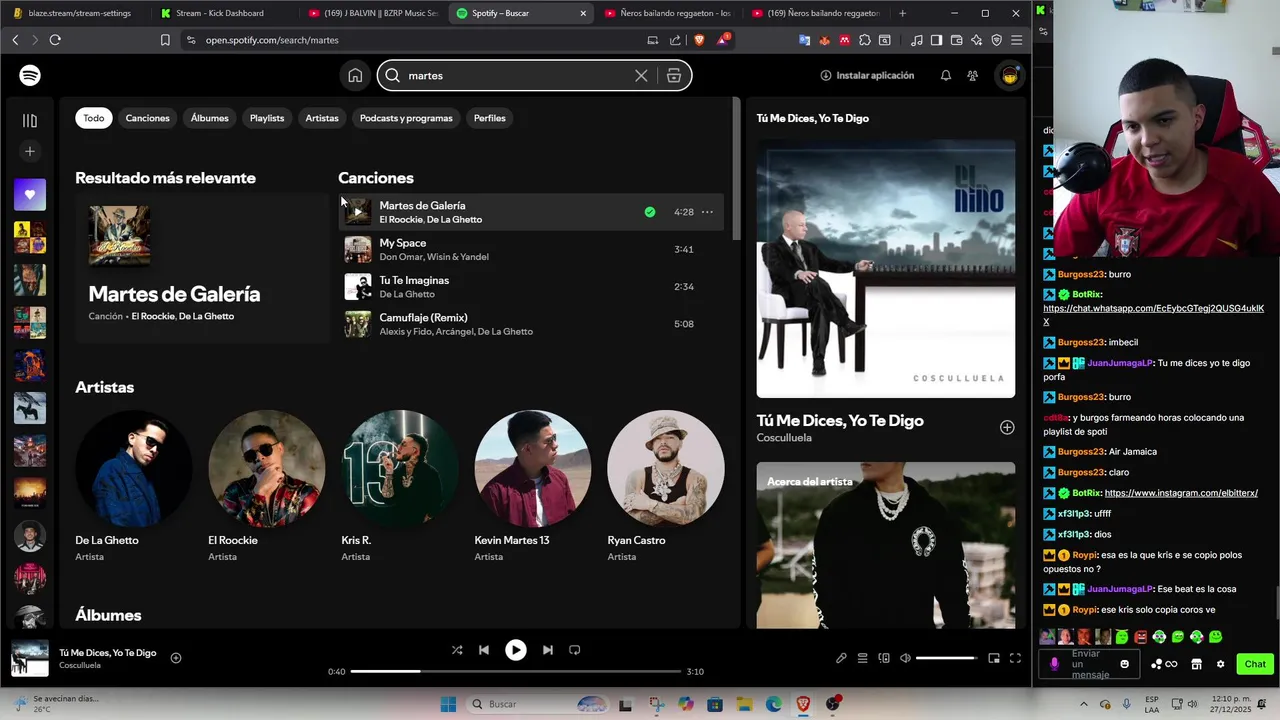The width and height of the screenshot is (1280, 720).
Task: Show hidden system tray icons chevron
Action: click(x=1083, y=704)
